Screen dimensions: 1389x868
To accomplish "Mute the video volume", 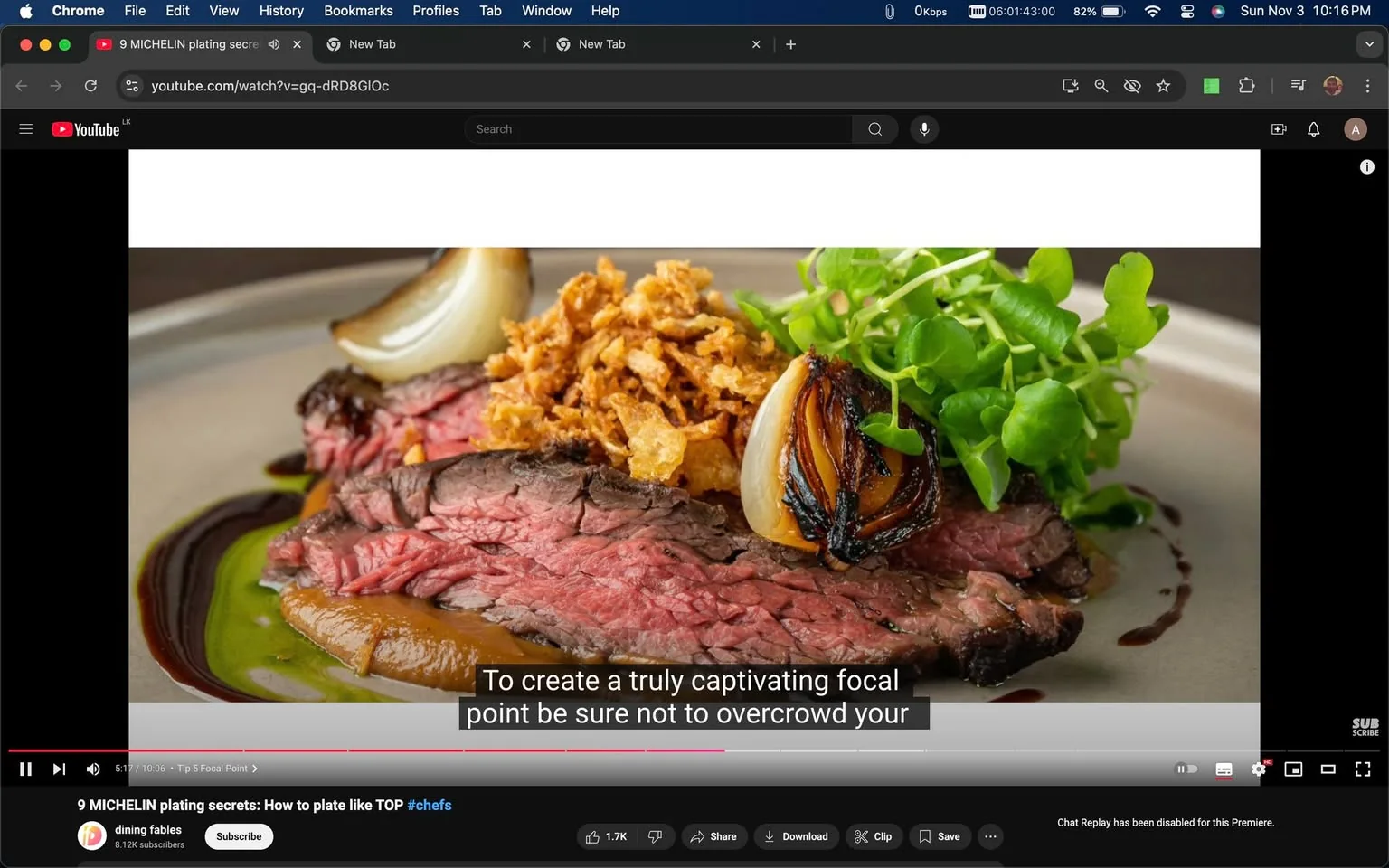I will tap(93, 769).
